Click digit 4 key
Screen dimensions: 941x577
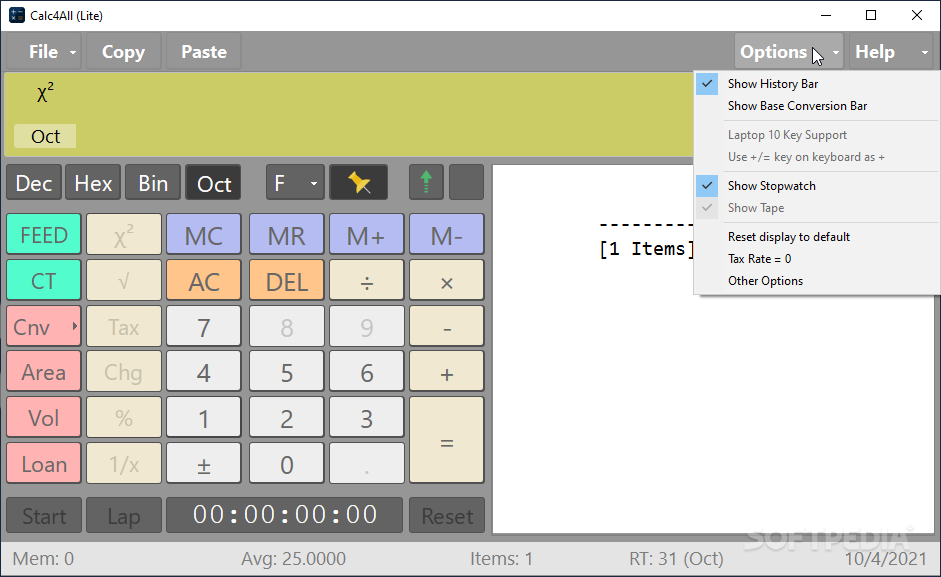coord(204,372)
